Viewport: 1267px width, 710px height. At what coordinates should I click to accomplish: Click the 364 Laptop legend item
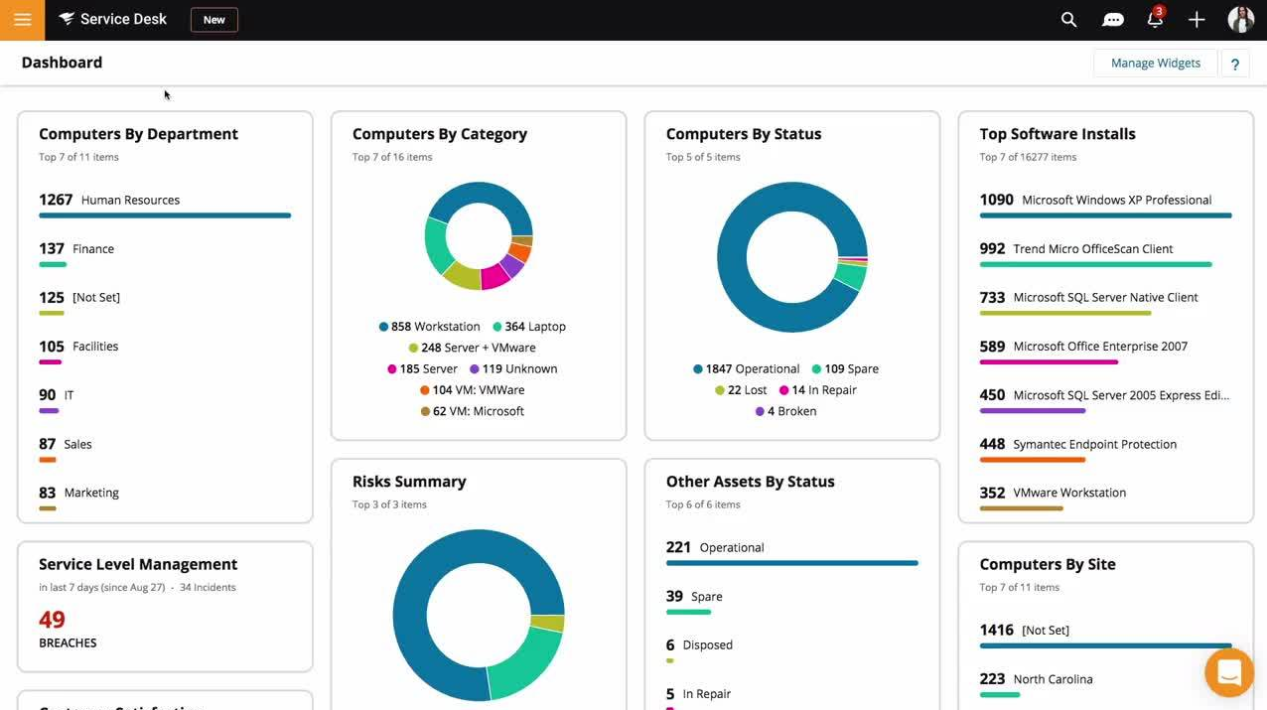(x=529, y=326)
